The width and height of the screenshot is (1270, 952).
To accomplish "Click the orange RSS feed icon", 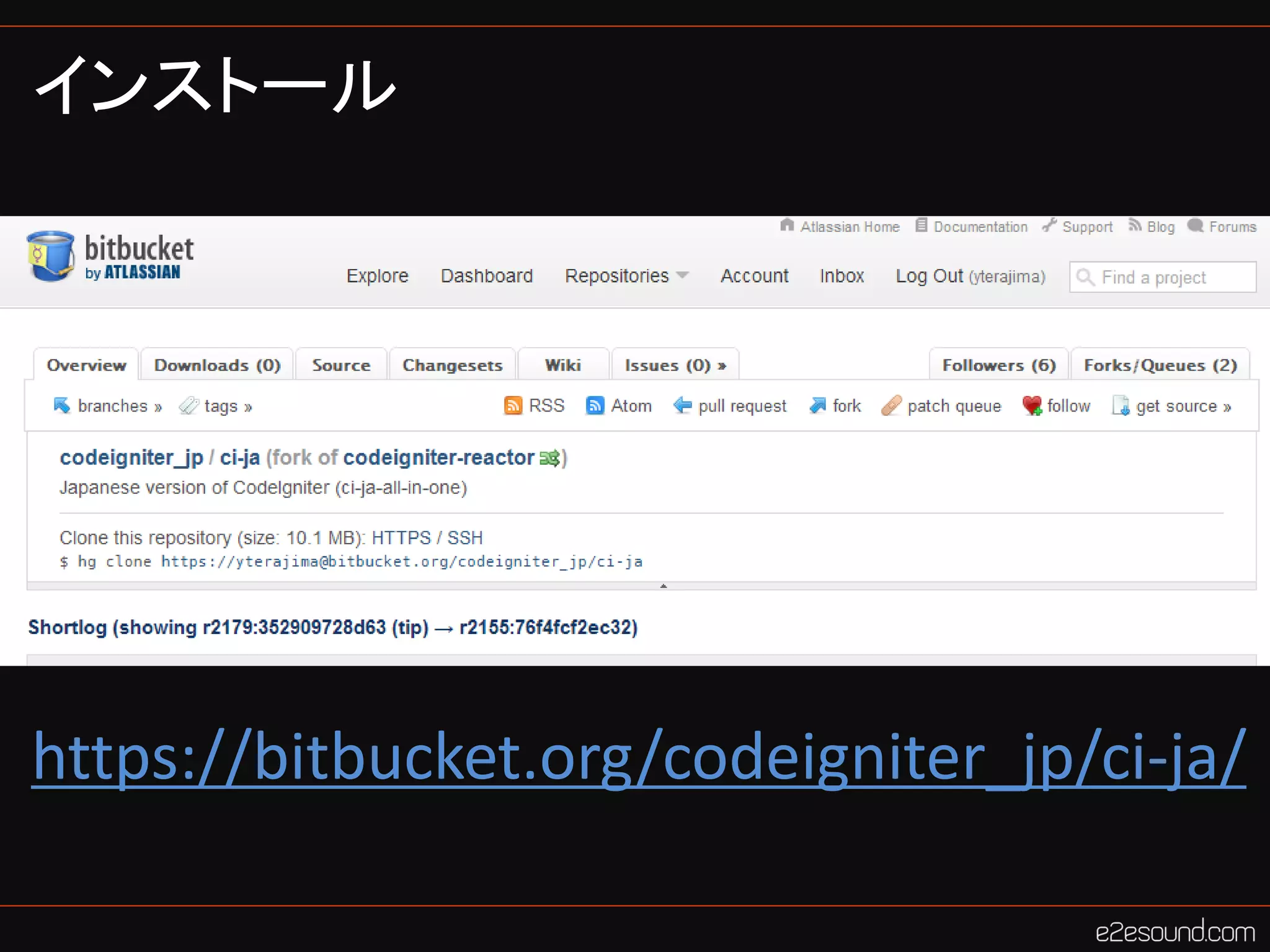I will click(513, 405).
